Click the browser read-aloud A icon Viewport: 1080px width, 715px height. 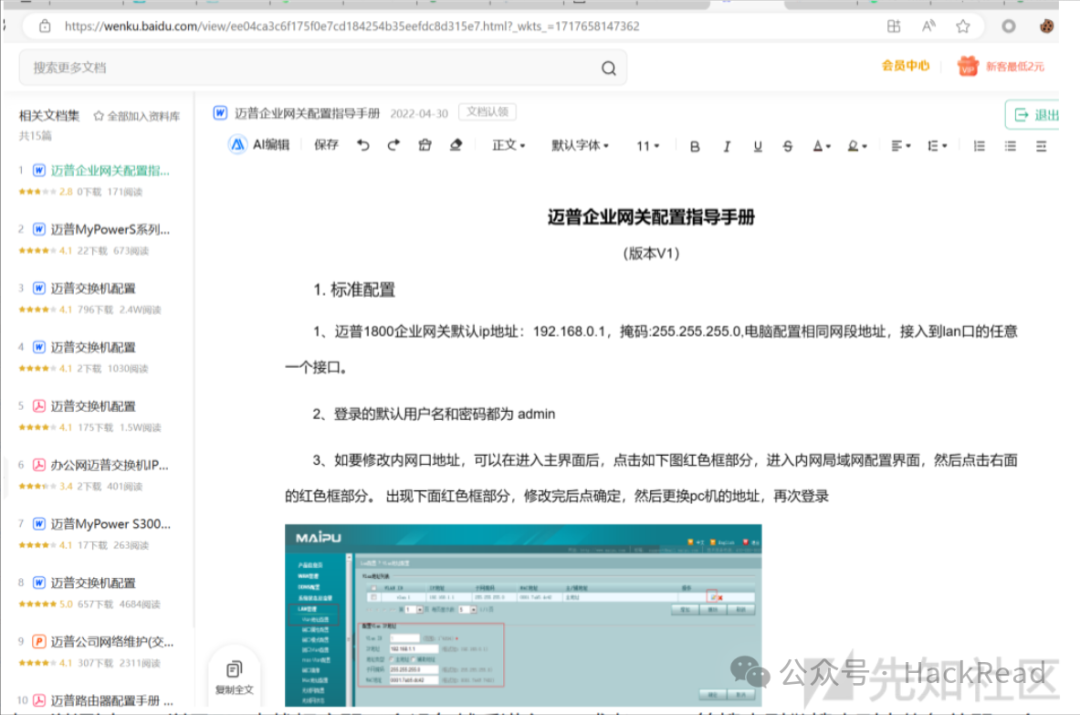pyautogui.click(x=928, y=26)
